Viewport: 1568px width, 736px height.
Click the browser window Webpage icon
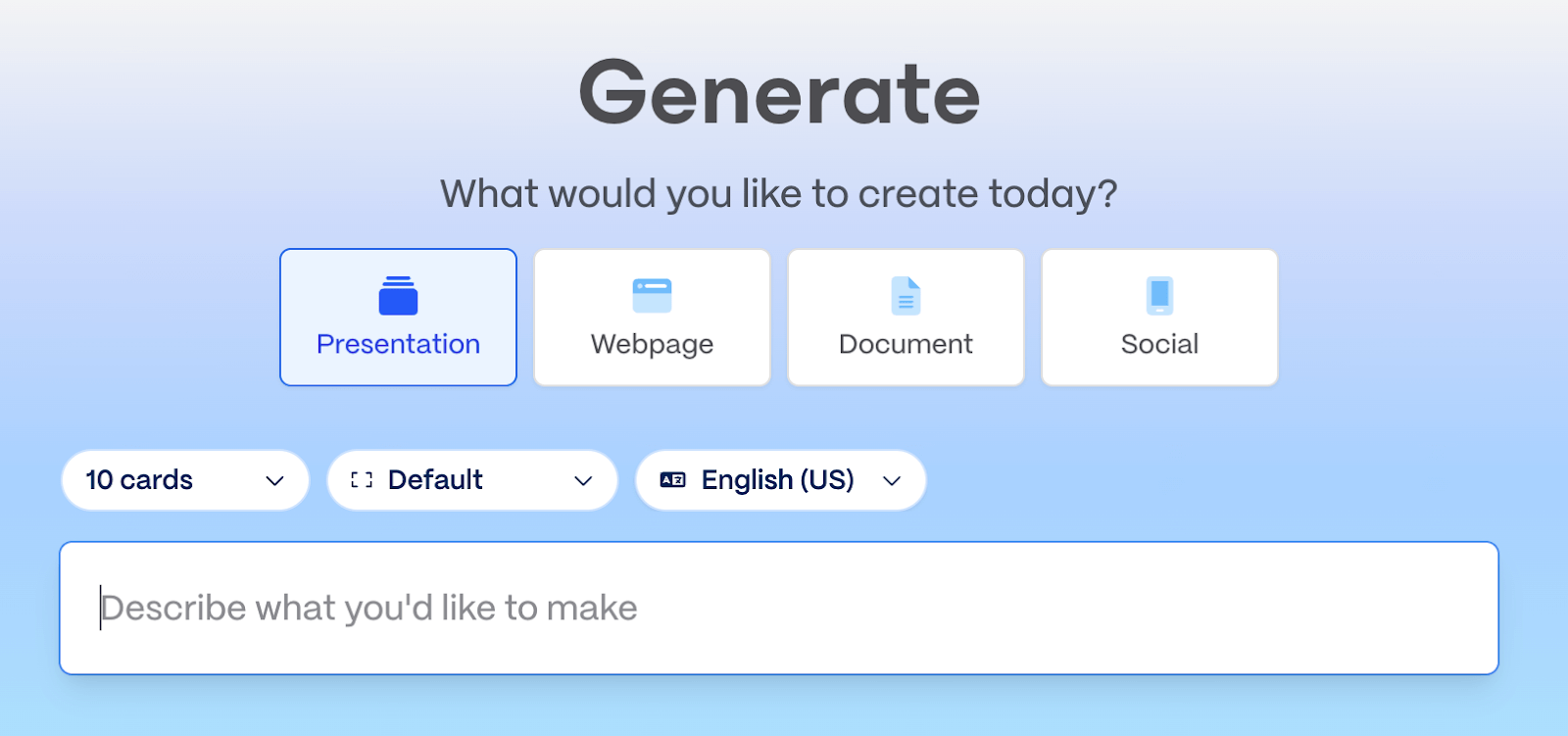(652, 296)
